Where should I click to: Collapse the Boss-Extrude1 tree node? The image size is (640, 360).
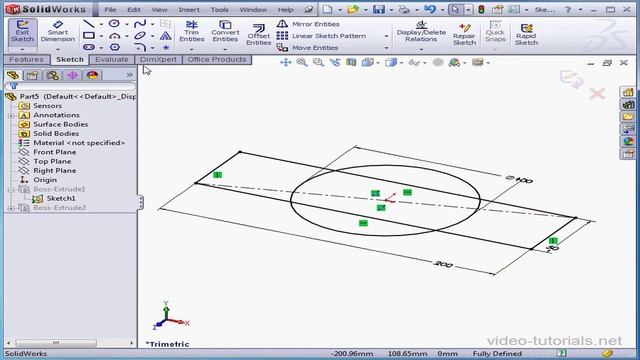pyautogui.click(x=11, y=189)
